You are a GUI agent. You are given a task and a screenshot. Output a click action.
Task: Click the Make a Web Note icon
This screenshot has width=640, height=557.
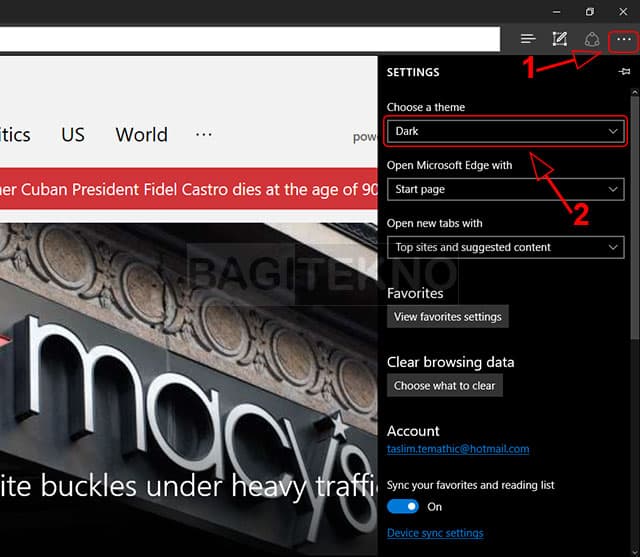coord(560,39)
